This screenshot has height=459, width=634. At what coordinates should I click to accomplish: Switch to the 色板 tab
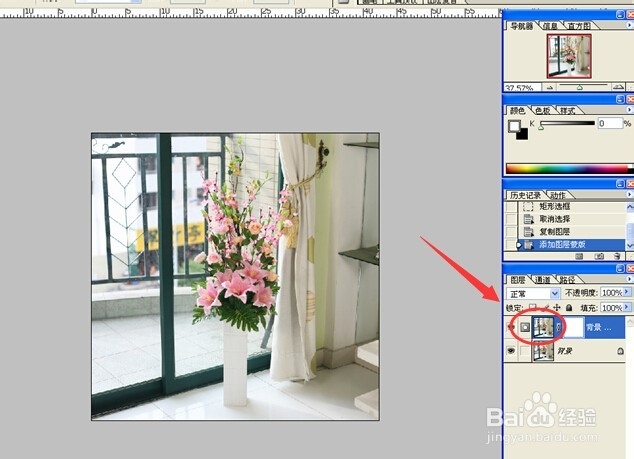[542, 110]
